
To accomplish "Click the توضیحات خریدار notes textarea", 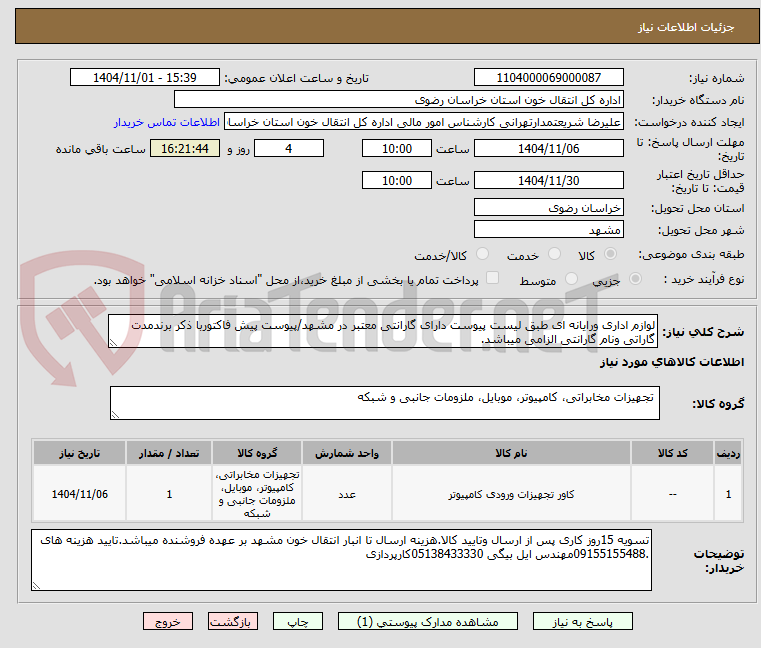I will click(342, 560).
